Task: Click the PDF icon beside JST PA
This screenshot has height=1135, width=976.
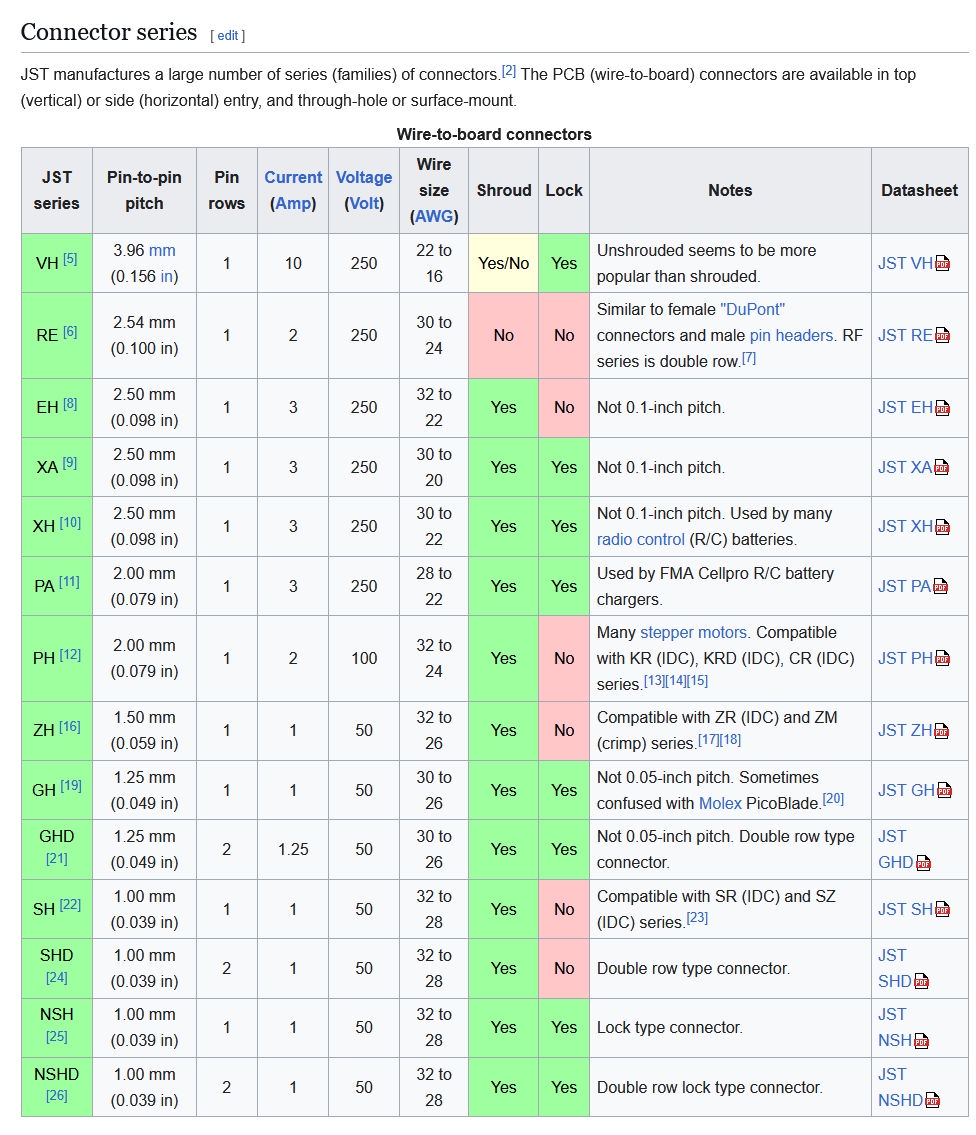Action: pos(941,586)
